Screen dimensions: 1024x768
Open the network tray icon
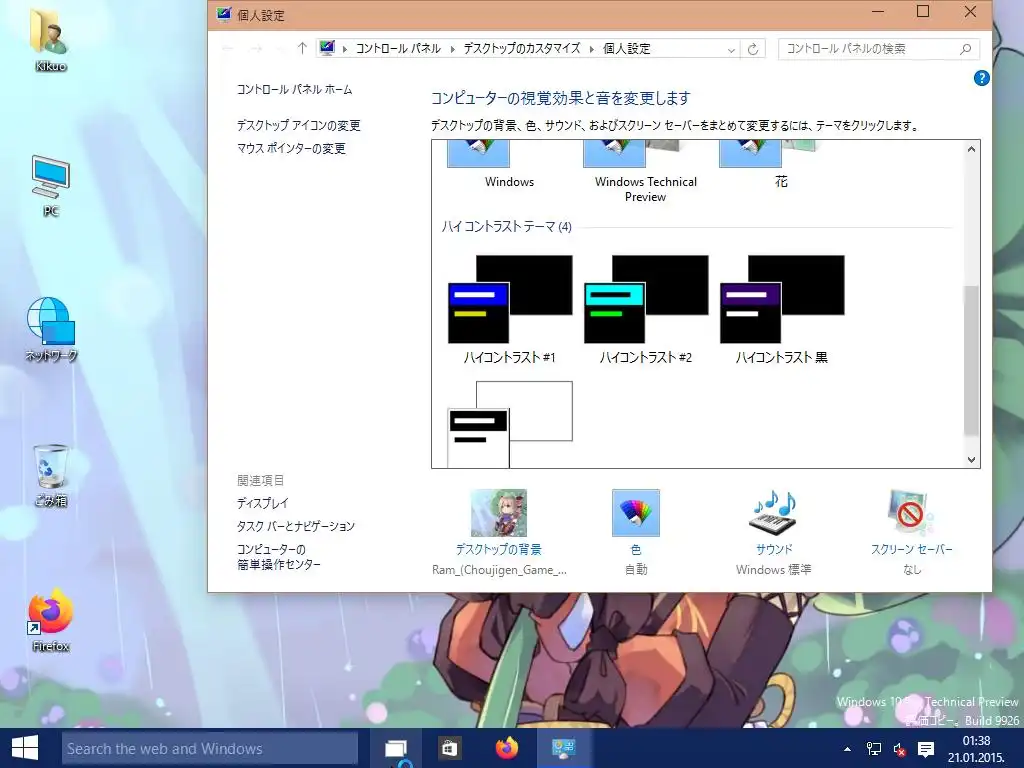click(x=873, y=749)
